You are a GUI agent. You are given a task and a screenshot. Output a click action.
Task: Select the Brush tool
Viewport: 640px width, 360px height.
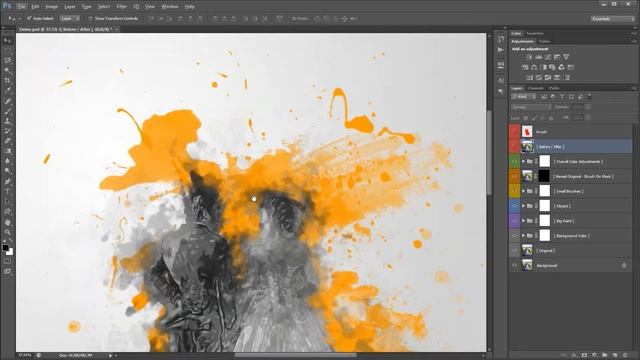[x=7, y=111]
